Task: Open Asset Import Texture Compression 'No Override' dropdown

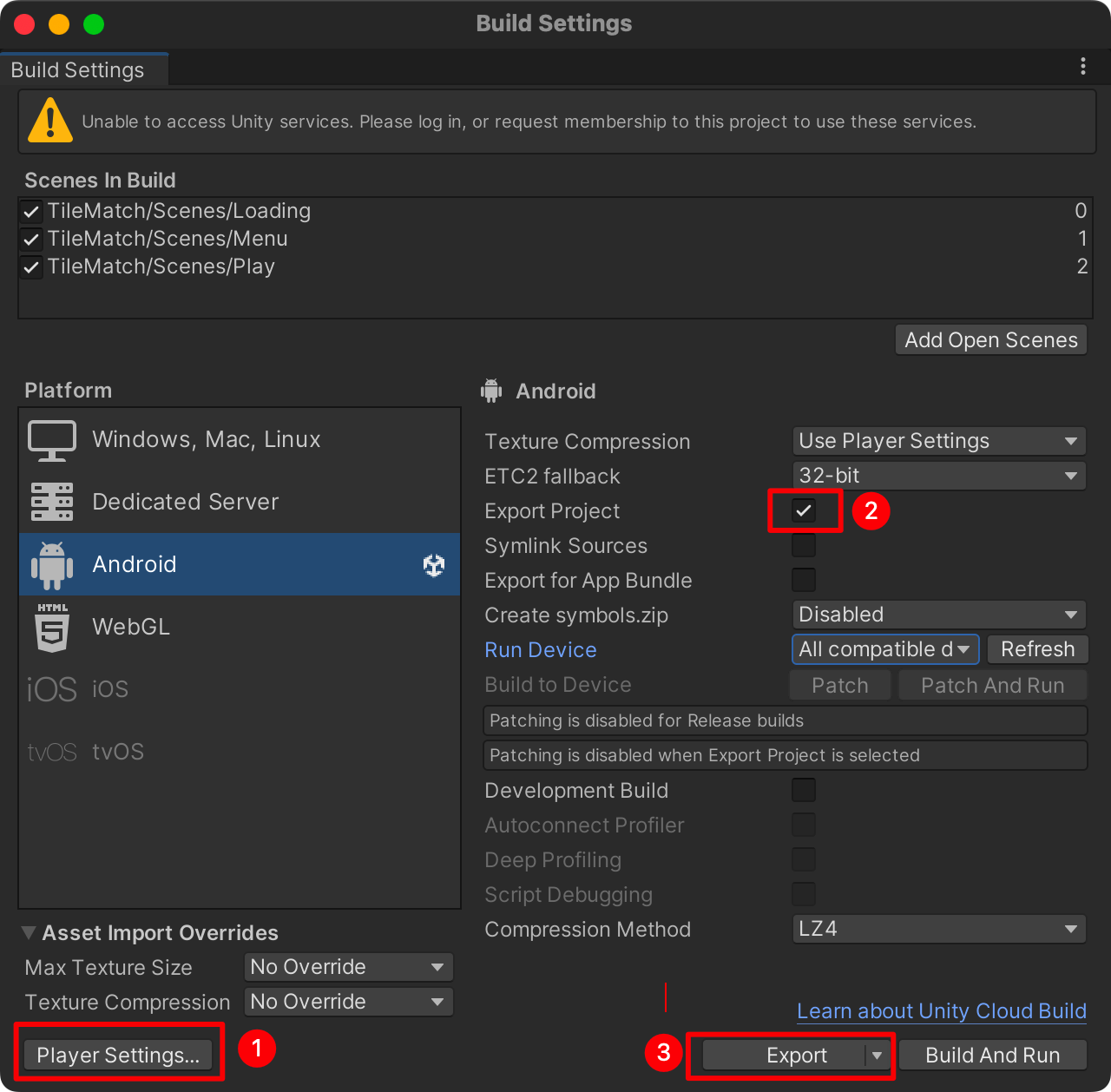Action: [349, 1002]
